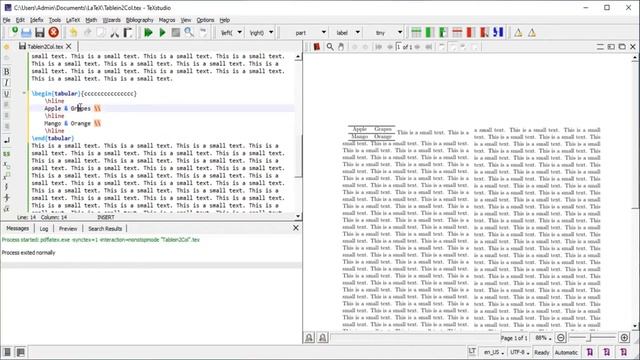Remove table column with the red column icon

[471, 32]
